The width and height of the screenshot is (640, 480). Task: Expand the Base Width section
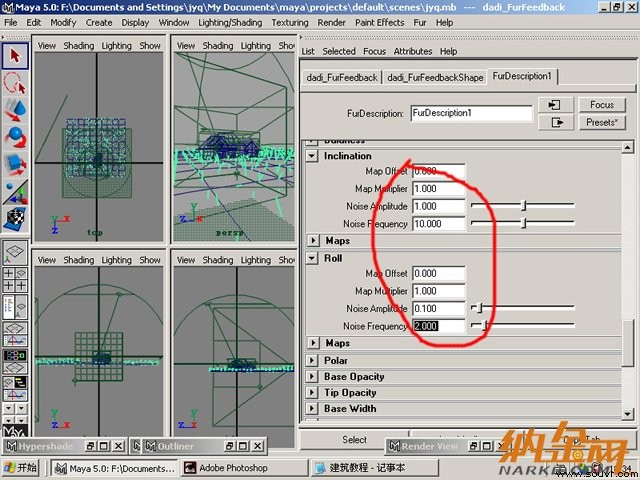(313, 409)
